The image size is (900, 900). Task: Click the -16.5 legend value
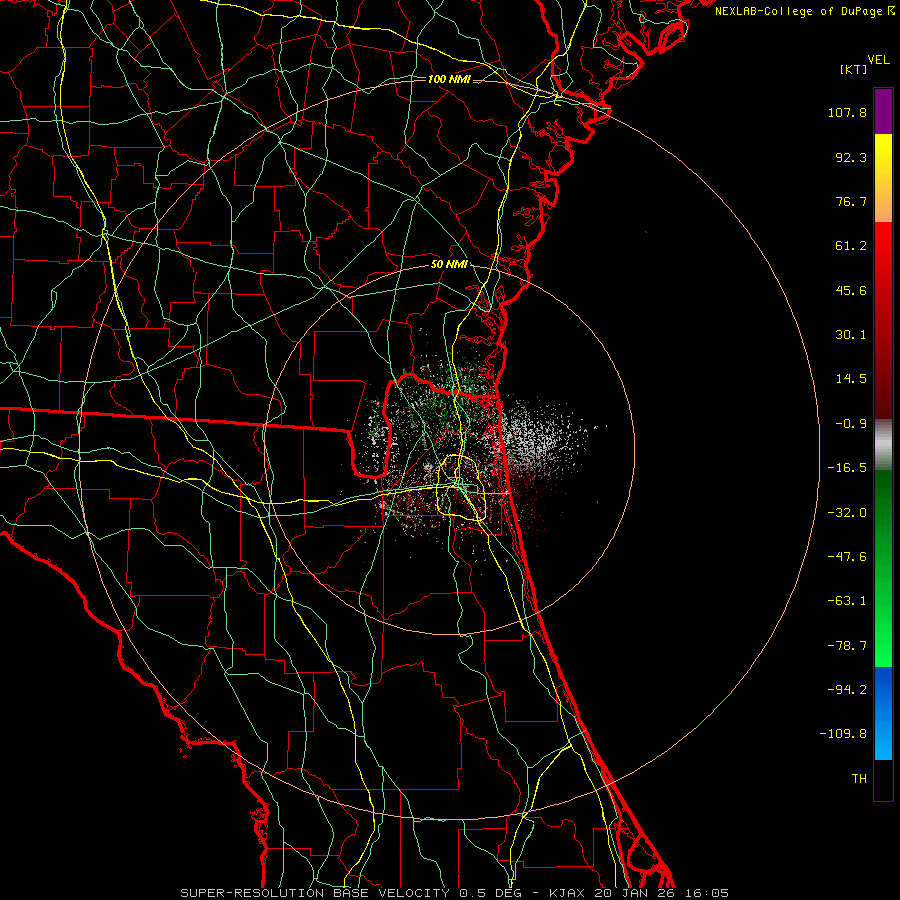(847, 468)
